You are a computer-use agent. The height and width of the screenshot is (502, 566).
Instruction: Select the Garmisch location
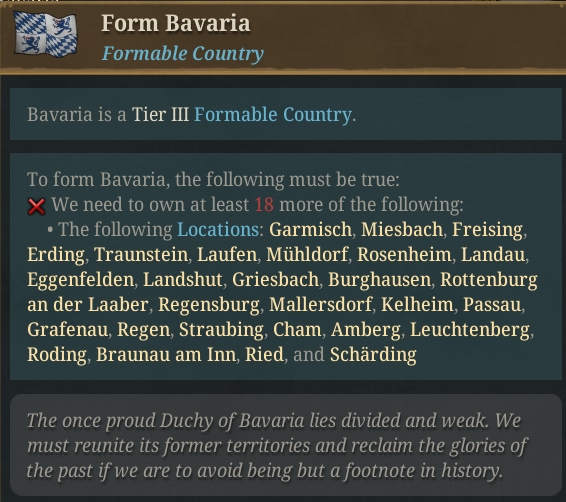(310, 230)
